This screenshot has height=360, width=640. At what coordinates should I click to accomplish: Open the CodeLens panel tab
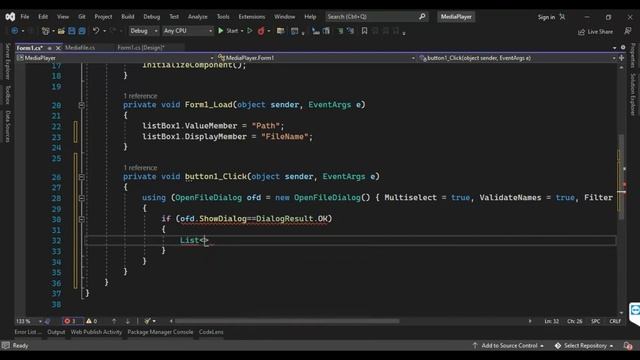click(211, 332)
